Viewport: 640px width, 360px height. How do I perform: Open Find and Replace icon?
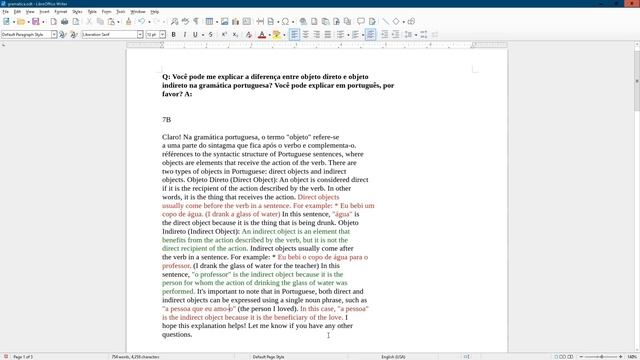click(174, 22)
